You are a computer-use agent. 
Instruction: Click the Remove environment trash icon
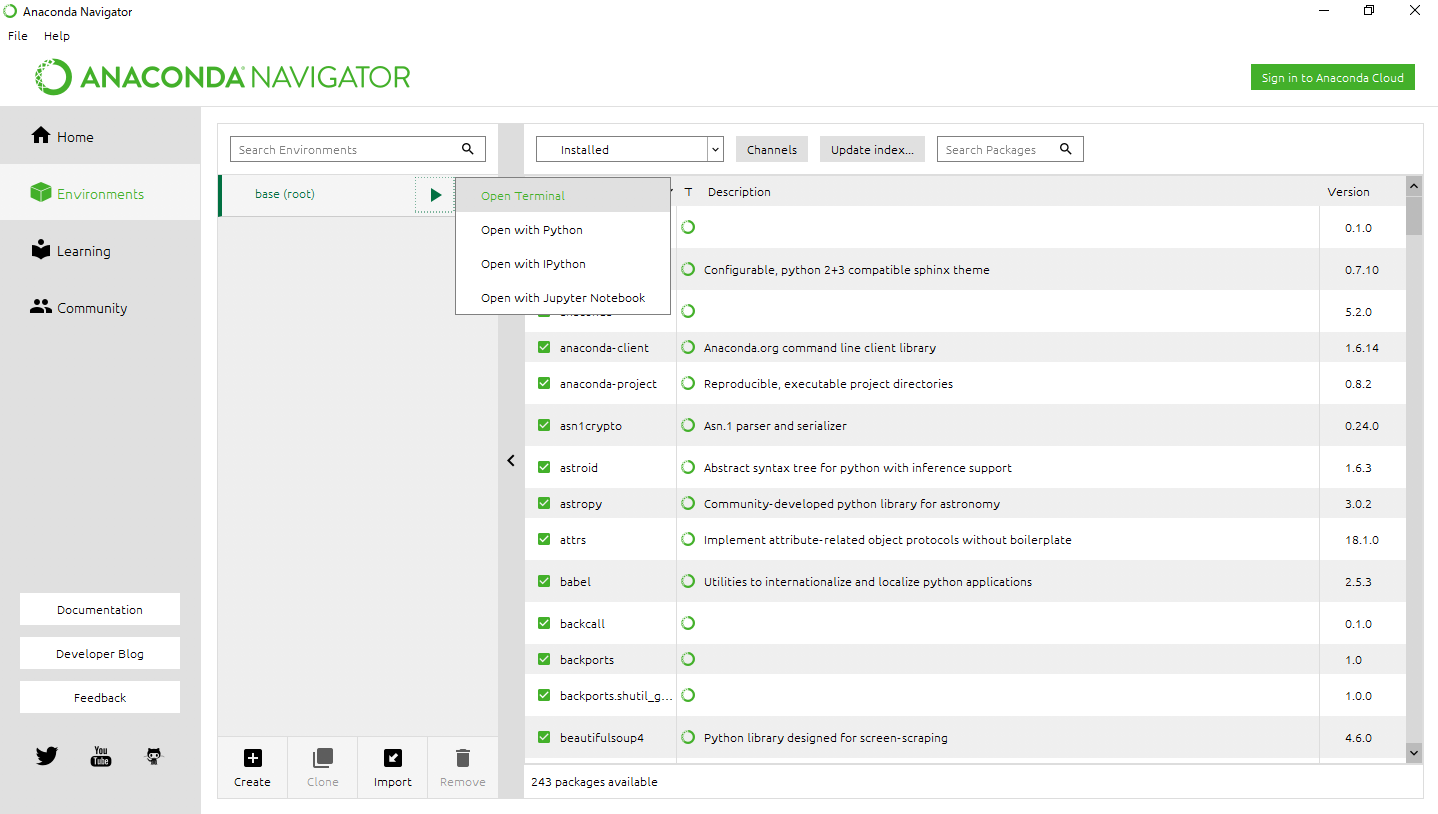pos(462,758)
